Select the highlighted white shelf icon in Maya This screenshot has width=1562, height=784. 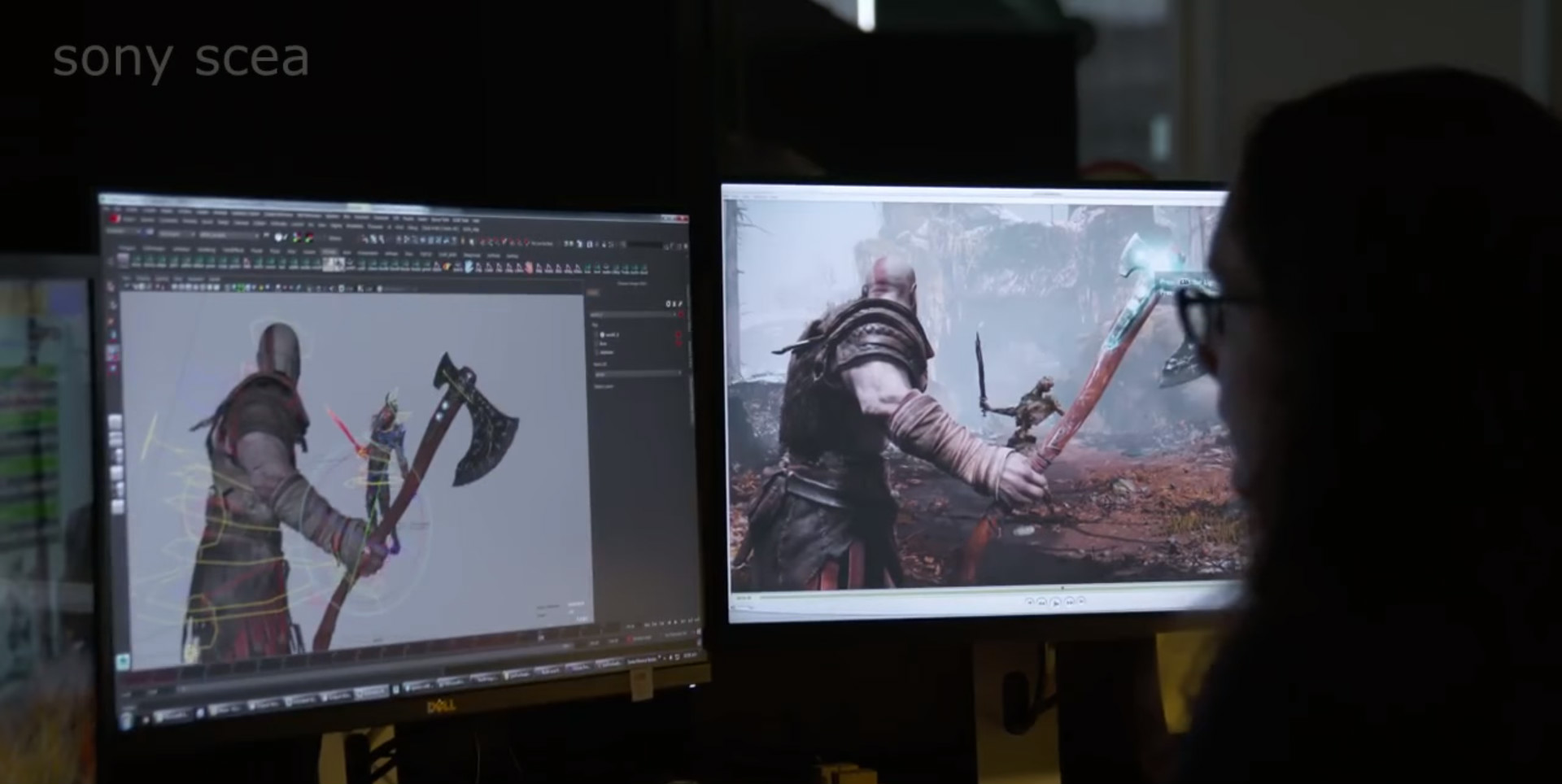tap(334, 263)
